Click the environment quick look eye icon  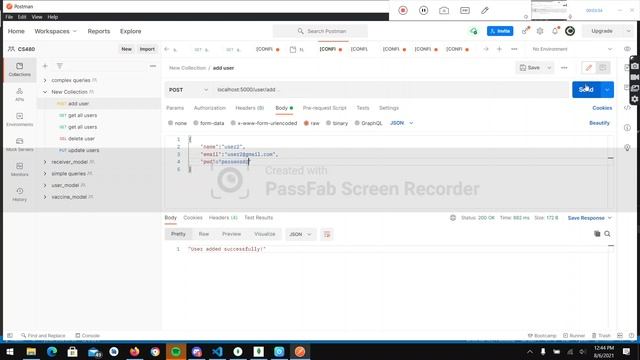[x=627, y=49]
